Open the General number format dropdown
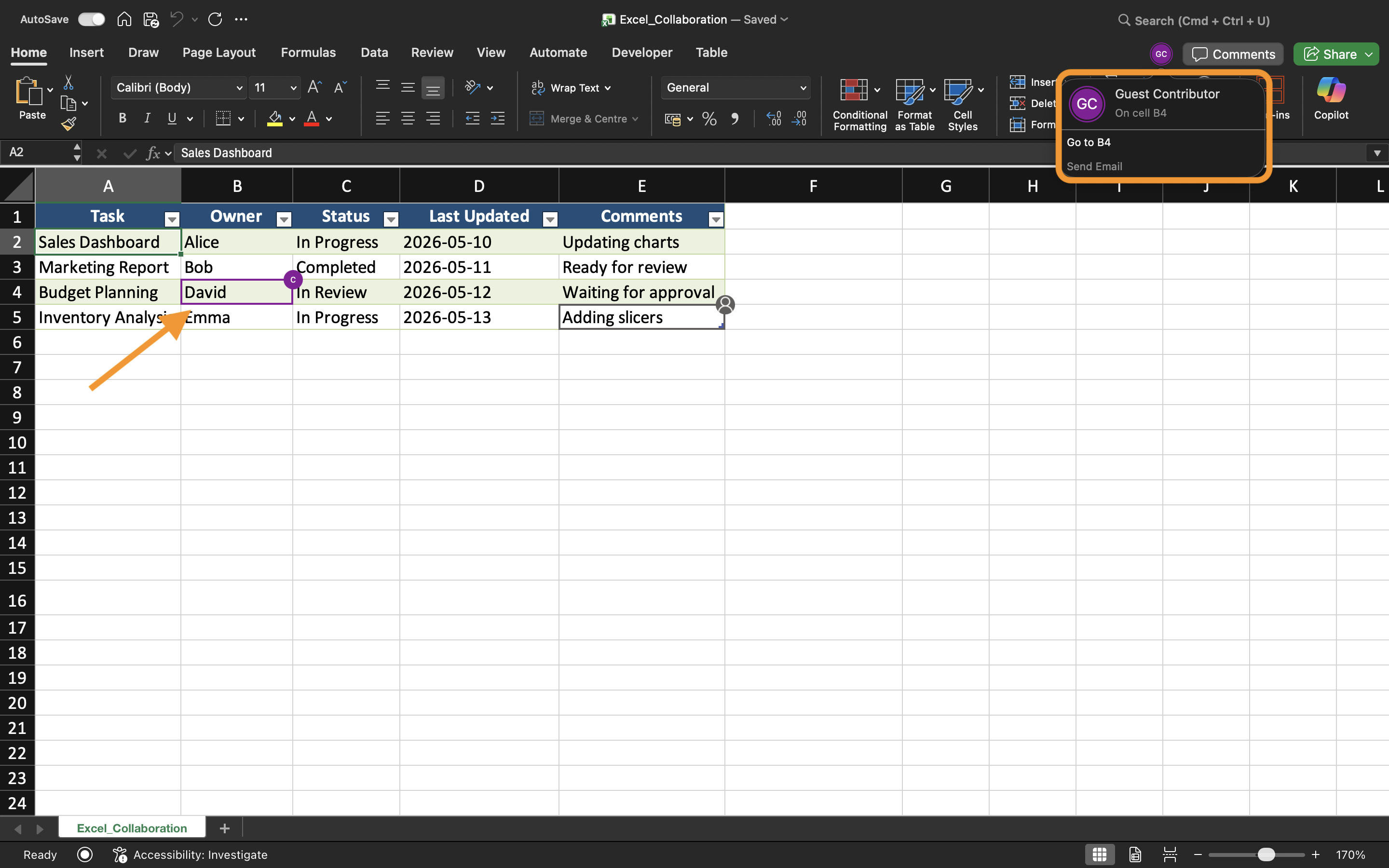1389x868 pixels. 736,88
